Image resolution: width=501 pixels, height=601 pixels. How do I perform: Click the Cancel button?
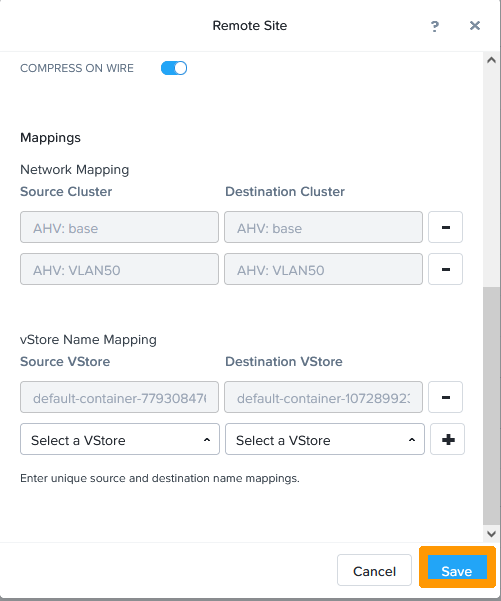point(374,570)
